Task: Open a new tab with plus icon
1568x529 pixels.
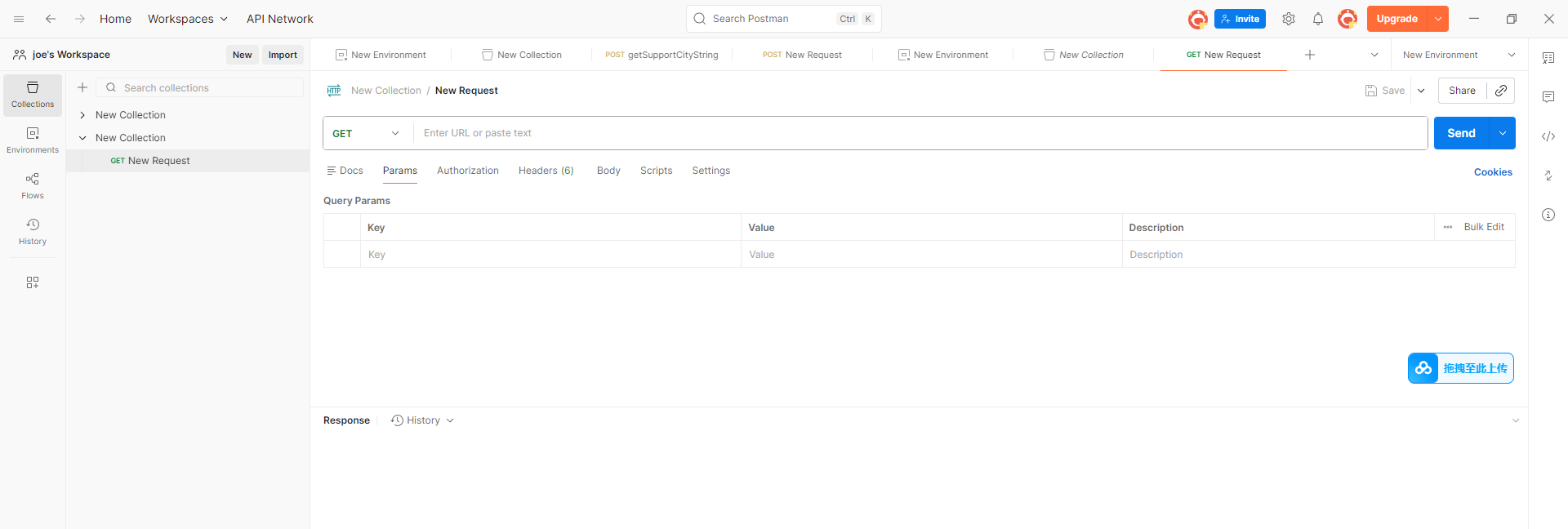Action: coord(1310,55)
